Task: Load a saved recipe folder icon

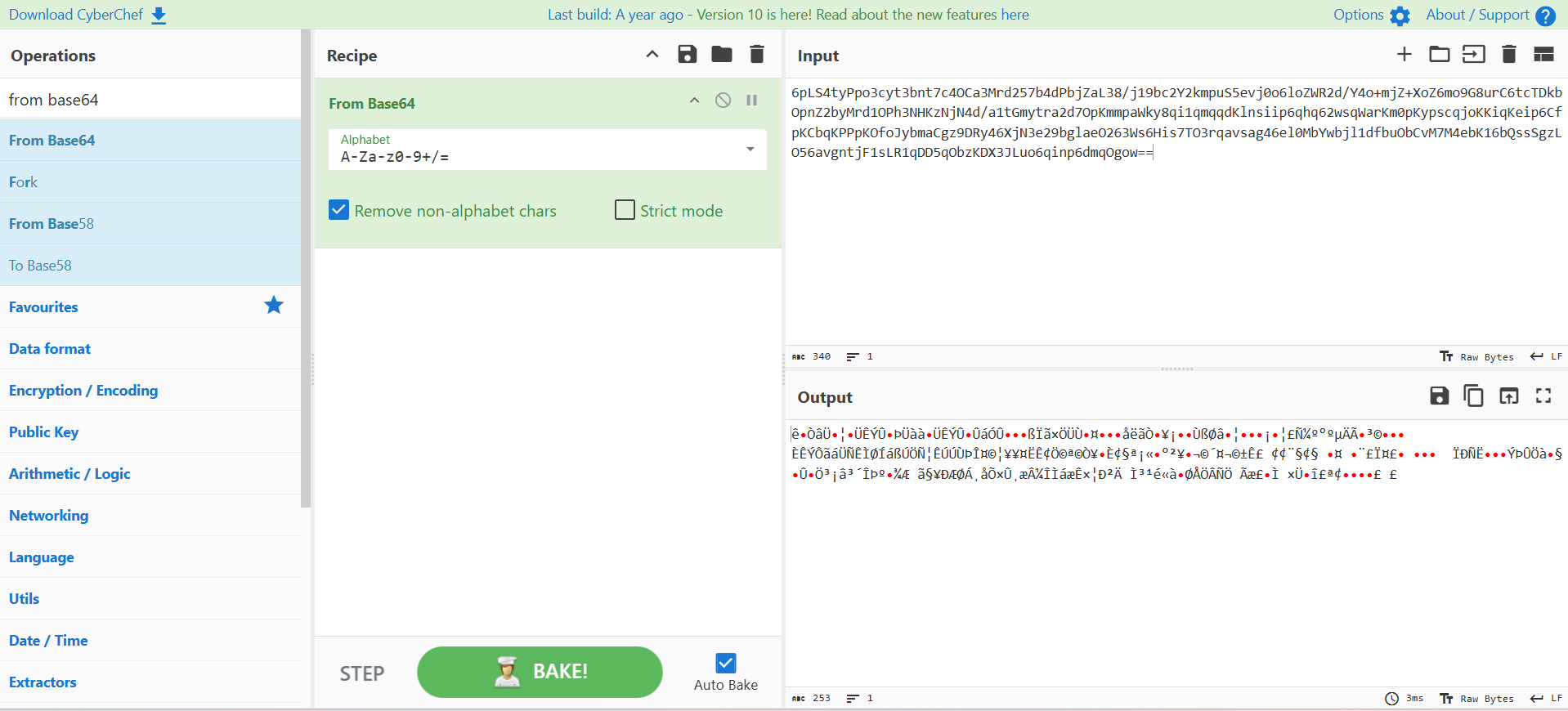Action: [721, 55]
